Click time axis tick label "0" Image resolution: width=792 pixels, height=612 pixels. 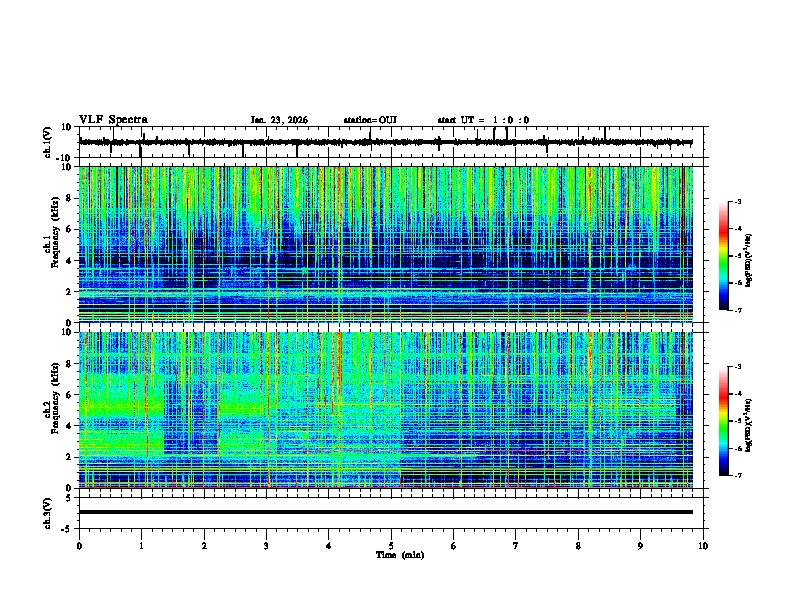click(x=79, y=546)
